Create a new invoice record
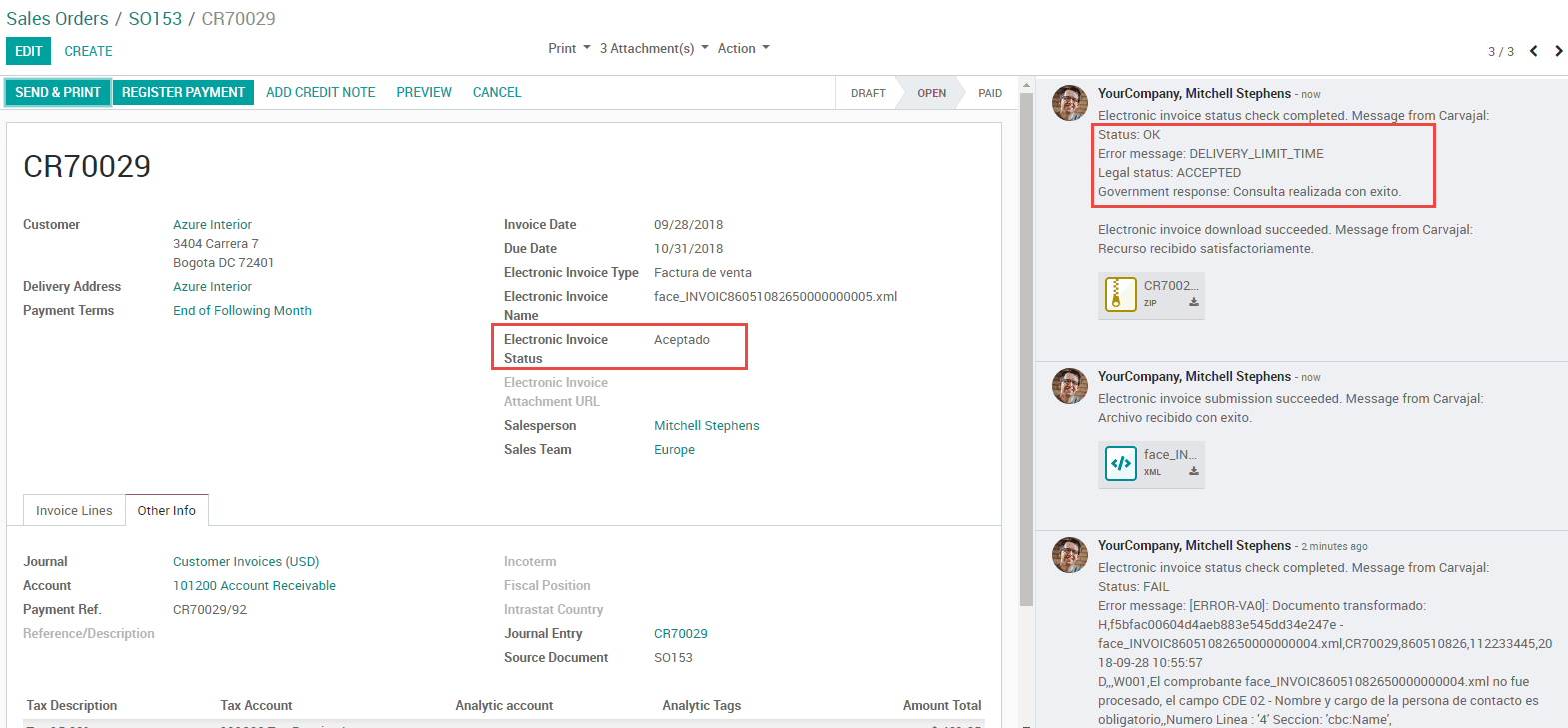Image resolution: width=1568 pixels, height=728 pixels. point(88,51)
